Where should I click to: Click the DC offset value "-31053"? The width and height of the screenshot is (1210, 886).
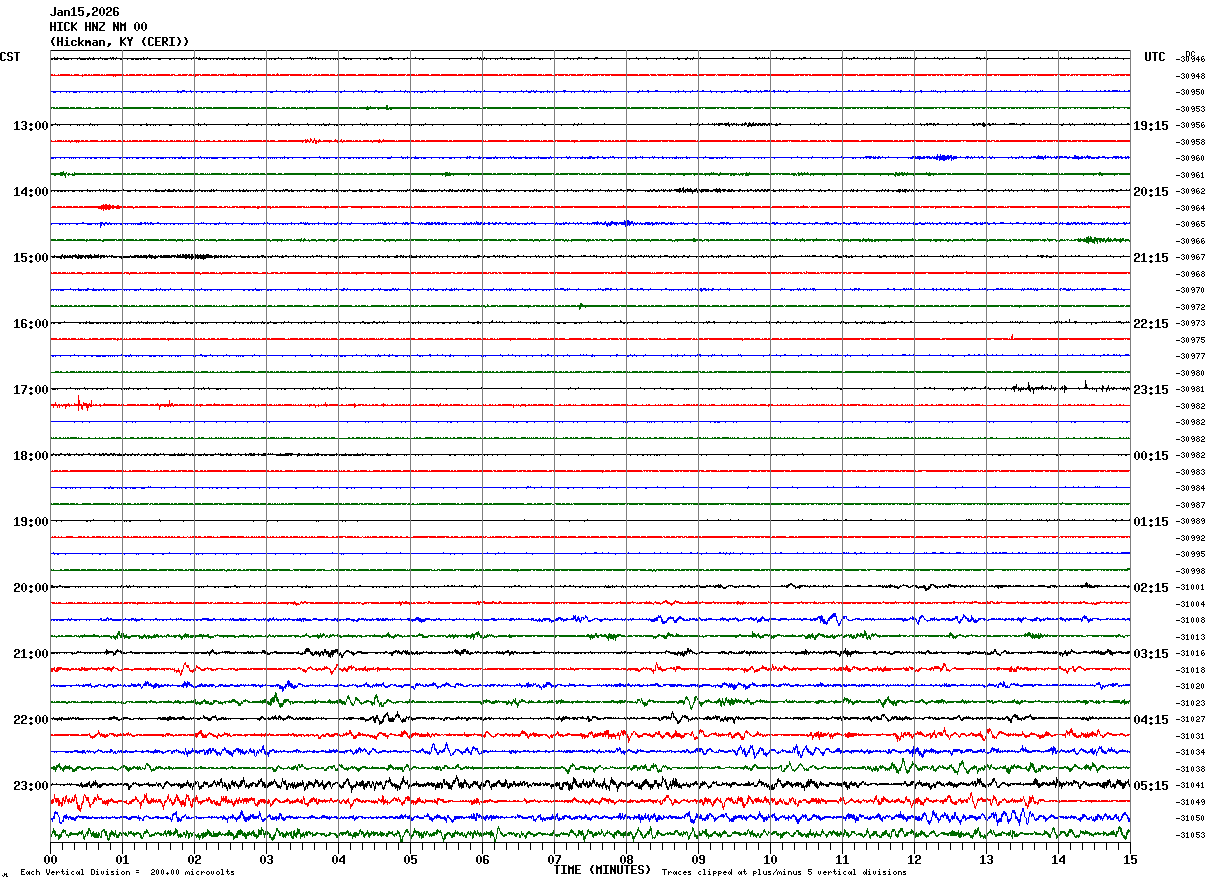1191,835
